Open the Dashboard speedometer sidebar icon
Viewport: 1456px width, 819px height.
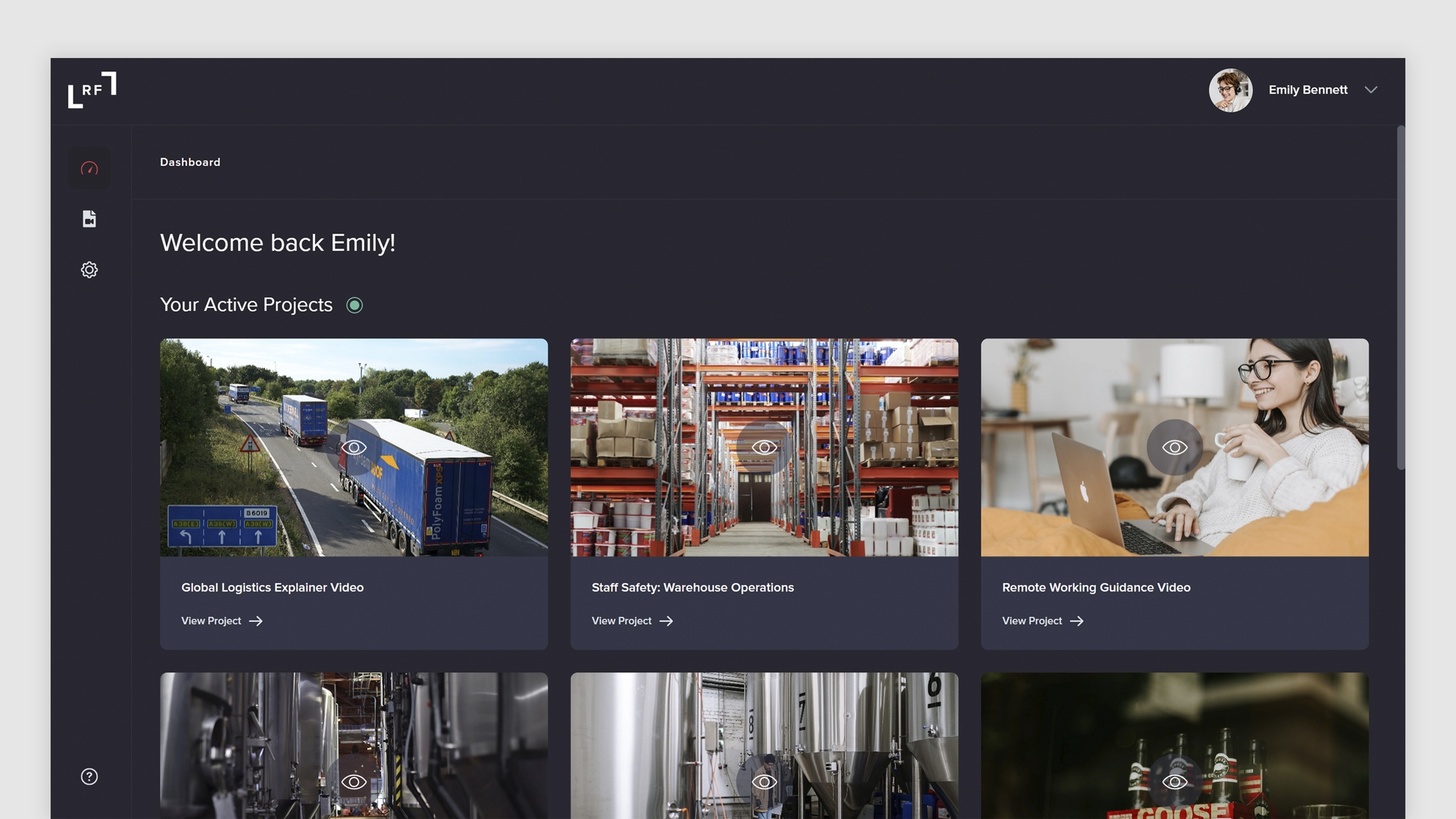point(89,168)
